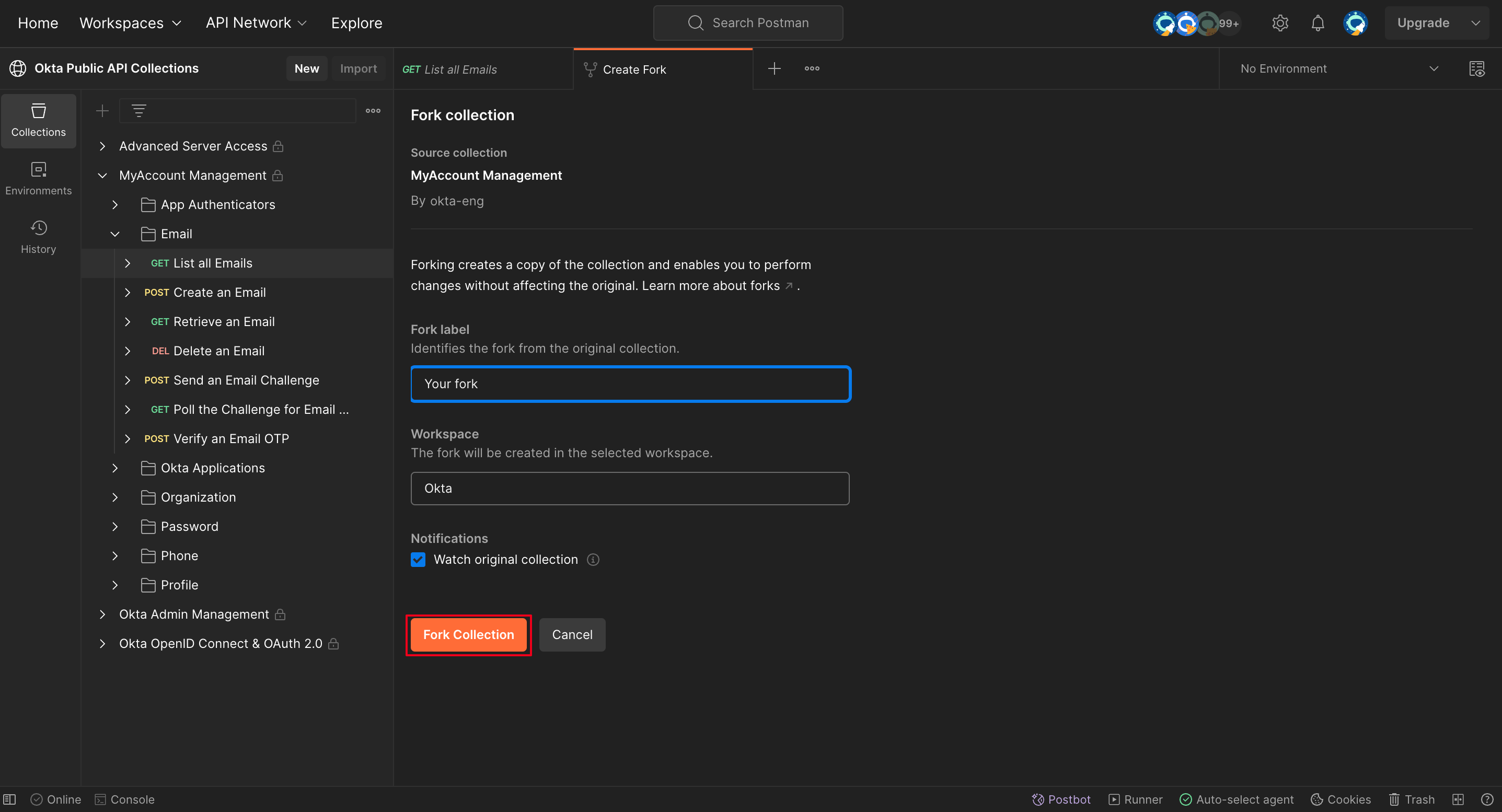Open the Workspaces menu
Screen dimensions: 1502x812
point(131,23)
